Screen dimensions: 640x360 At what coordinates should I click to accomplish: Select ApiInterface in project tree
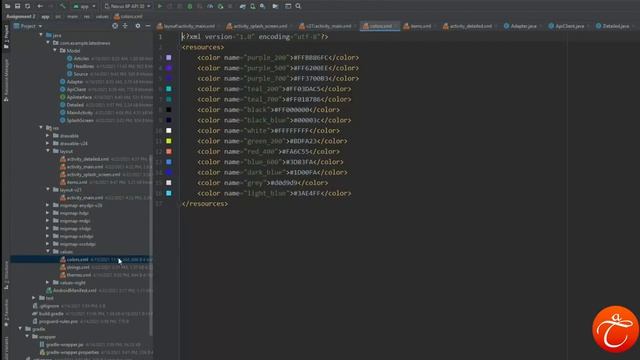(x=79, y=97)
